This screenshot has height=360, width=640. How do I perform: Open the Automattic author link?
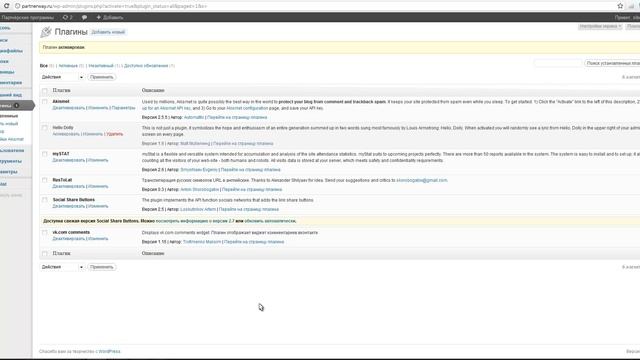pyautogui.click(x=194, y=118)
